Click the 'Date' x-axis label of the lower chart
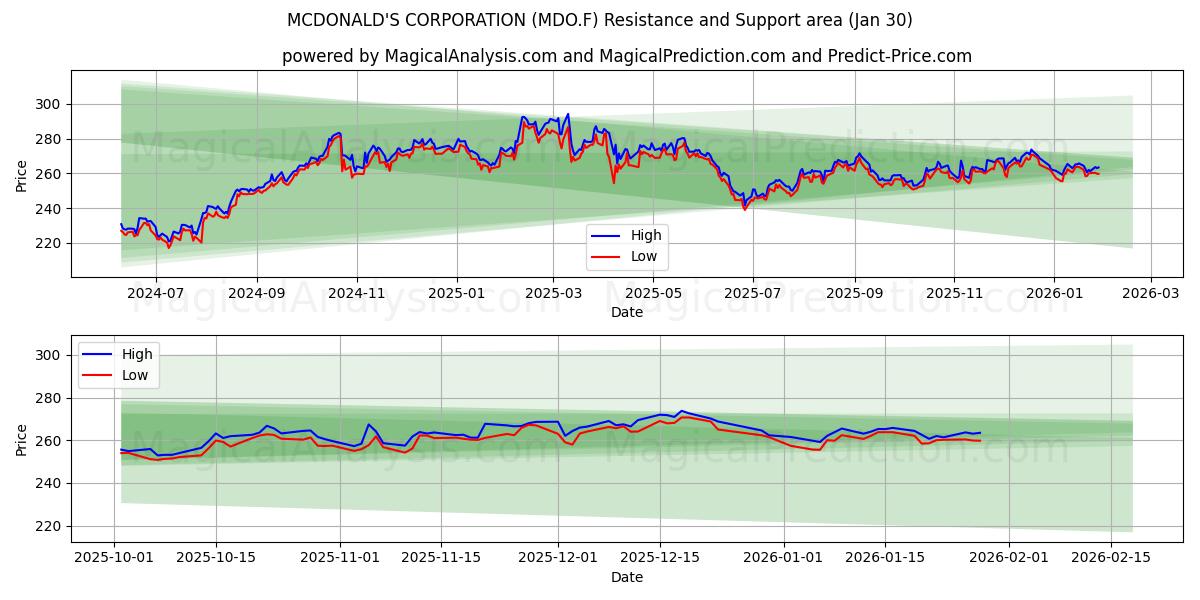This screenshot has width=1200, height=600. pyautogui.click(x=627, y=577)
